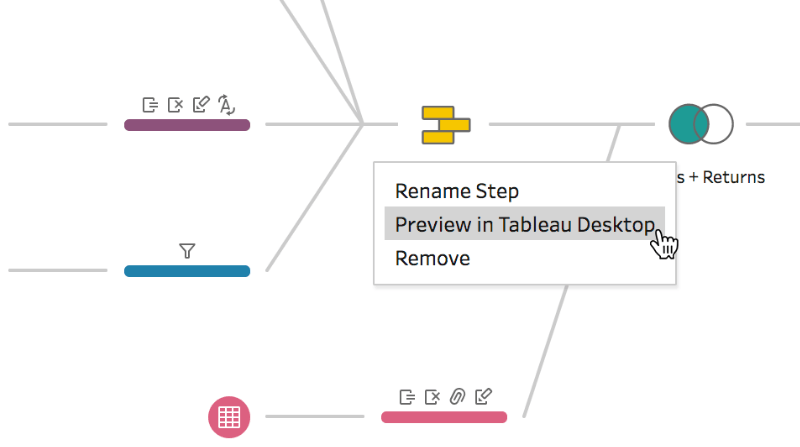This screenshot has width=800, height=447.
Task: Click the remove field icon above purple step
Action: click(x=176, y=104)
